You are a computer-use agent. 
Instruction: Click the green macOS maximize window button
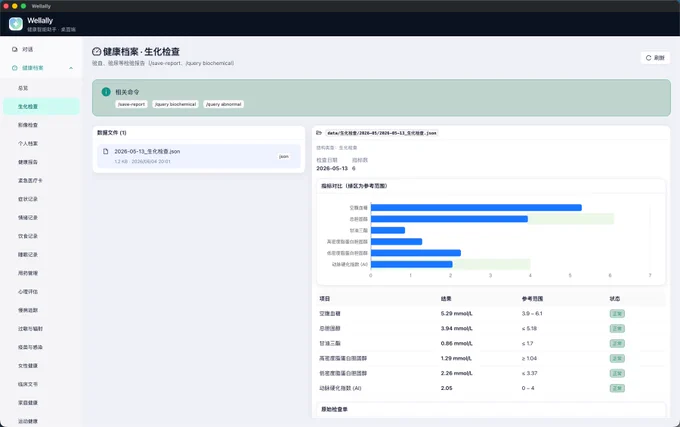[23, 6]
